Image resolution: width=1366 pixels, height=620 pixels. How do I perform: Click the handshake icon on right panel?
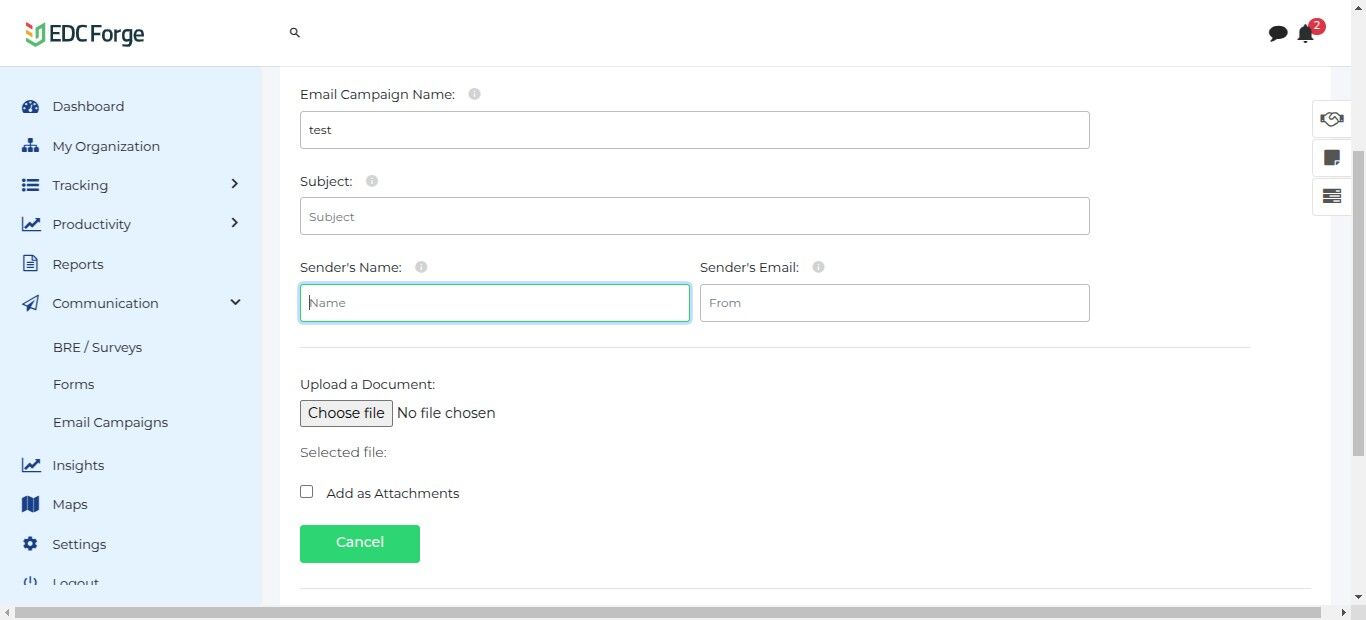(1331, 119)
